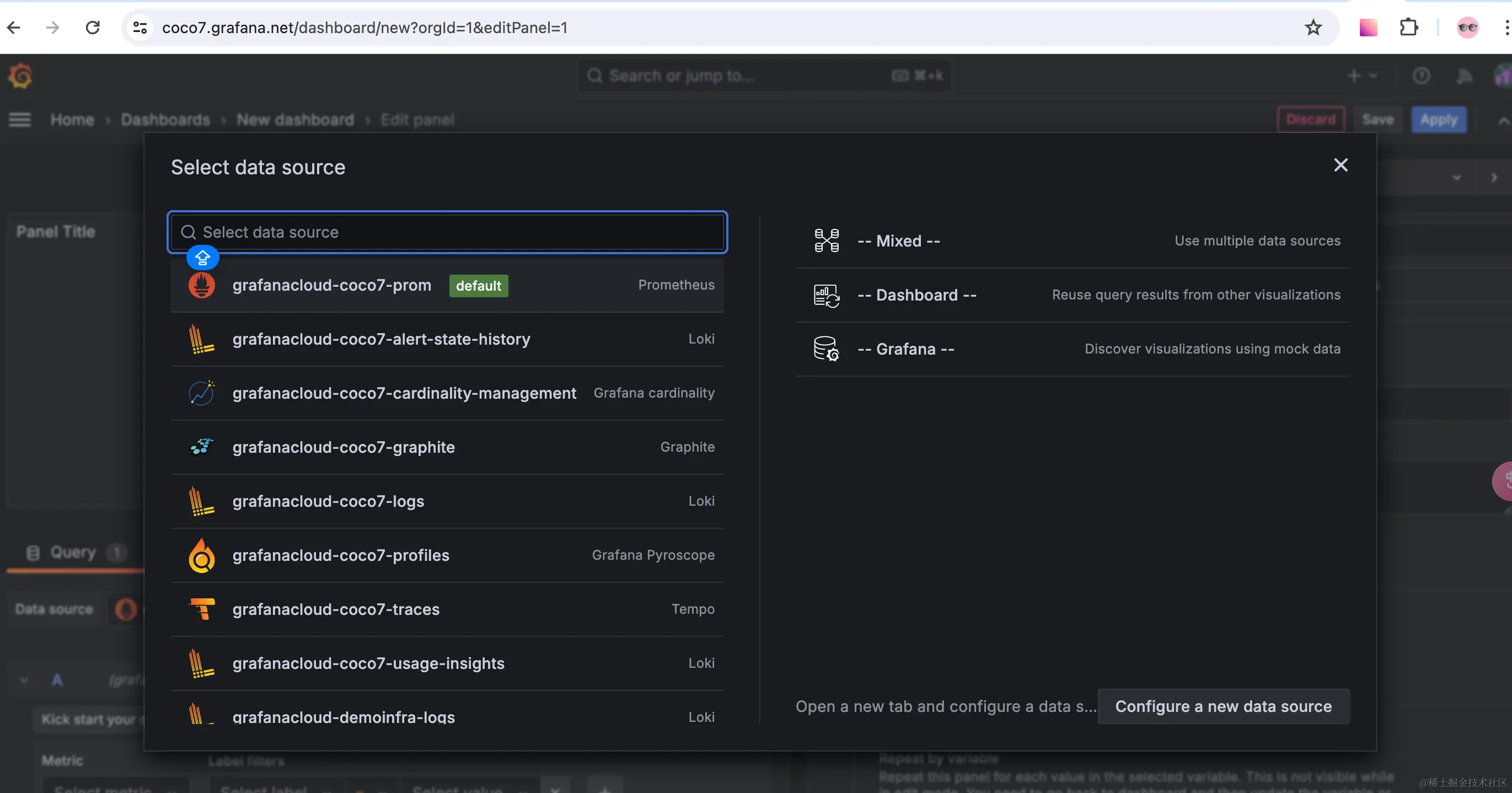Open the news feed icon
This screenshot has width=1512, height=793.
tap(1465, 76)
